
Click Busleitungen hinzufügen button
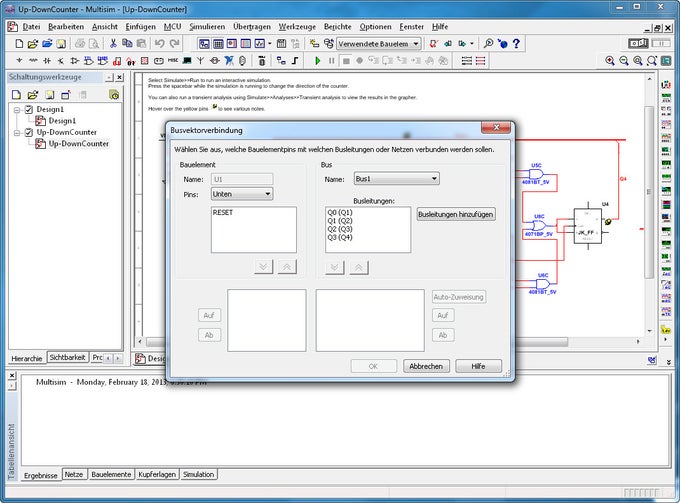point(455,214)
